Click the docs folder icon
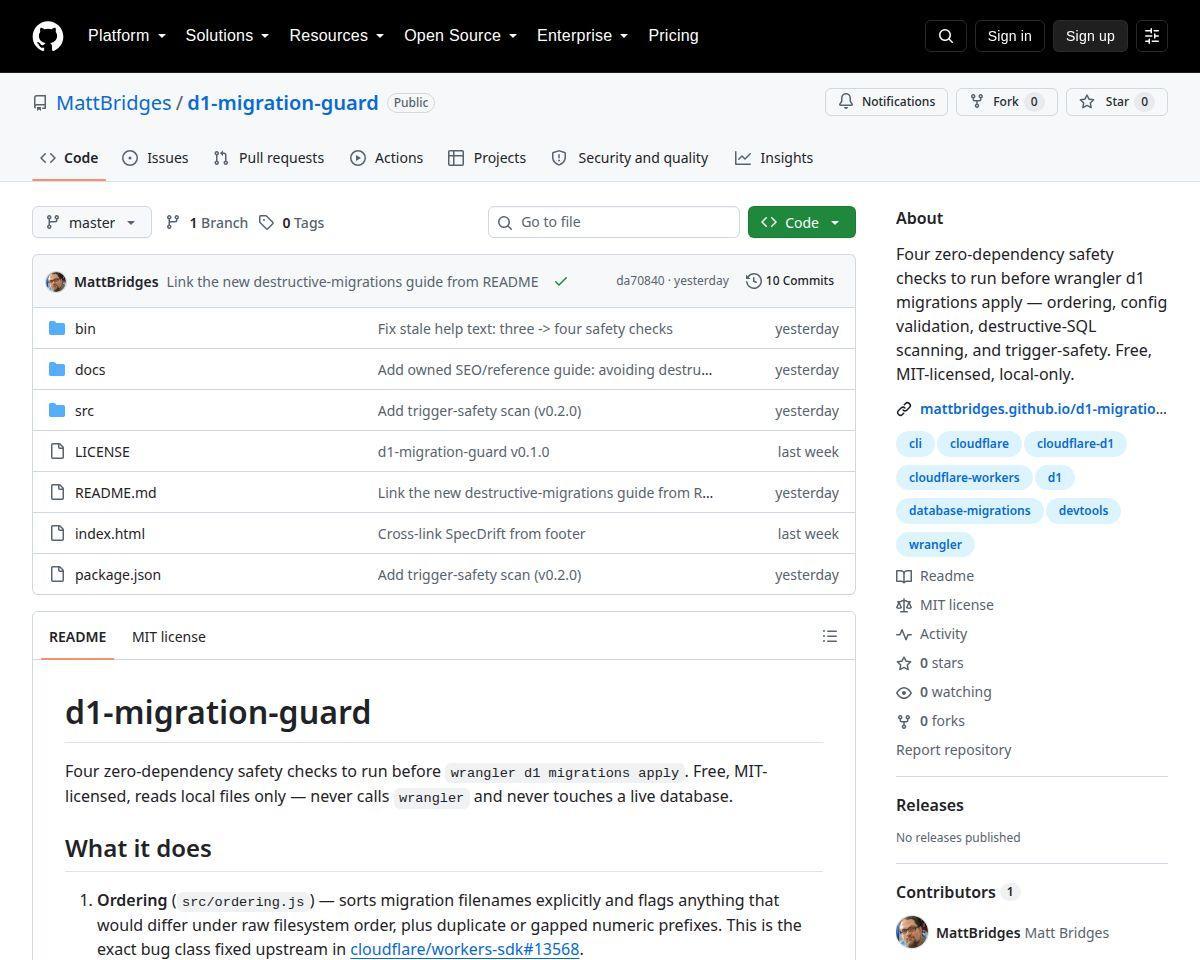Screen dimensions: 1200x960 [57, 370]
